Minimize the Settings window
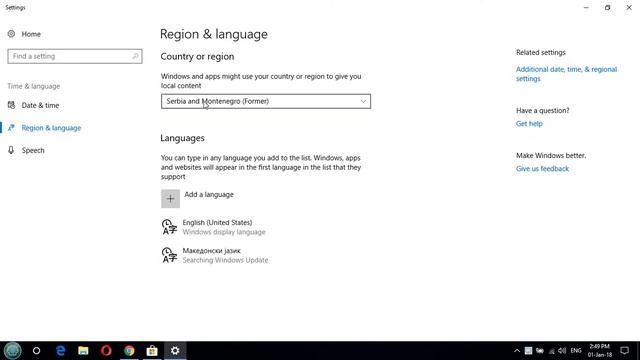This screenshot has width=640, height=360. [x=586, y=8]
